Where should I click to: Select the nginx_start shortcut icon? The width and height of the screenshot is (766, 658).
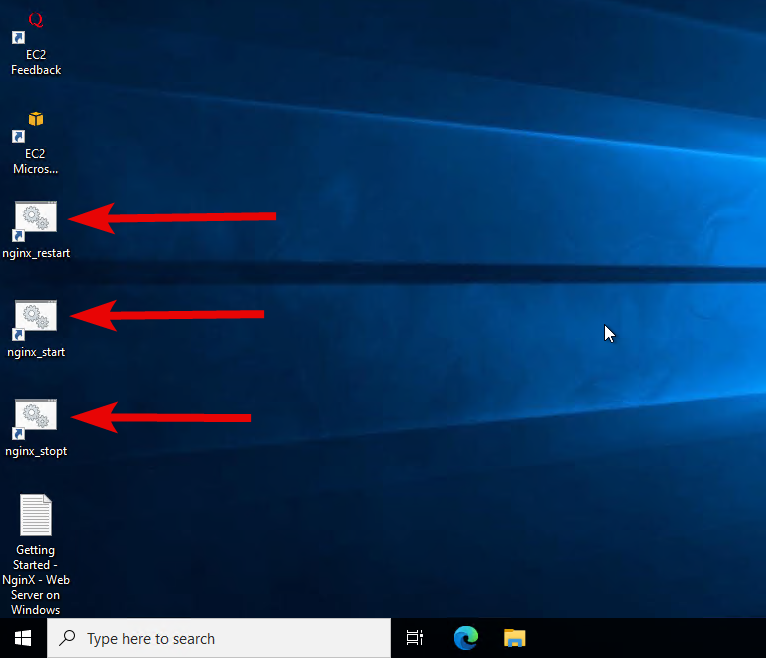pyautogui.click(x=36, y=320)
